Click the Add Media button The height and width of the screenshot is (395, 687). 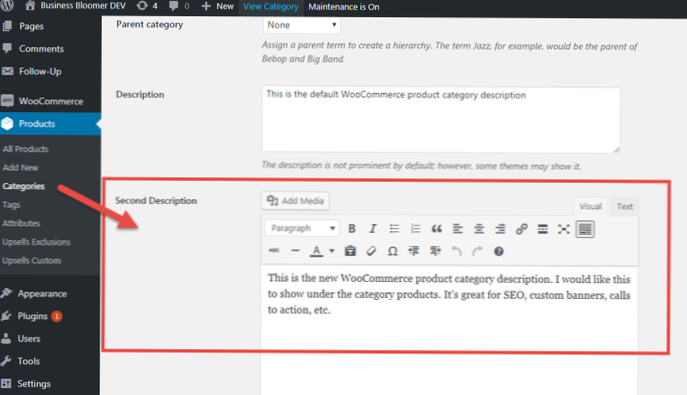tap(295, 201)
